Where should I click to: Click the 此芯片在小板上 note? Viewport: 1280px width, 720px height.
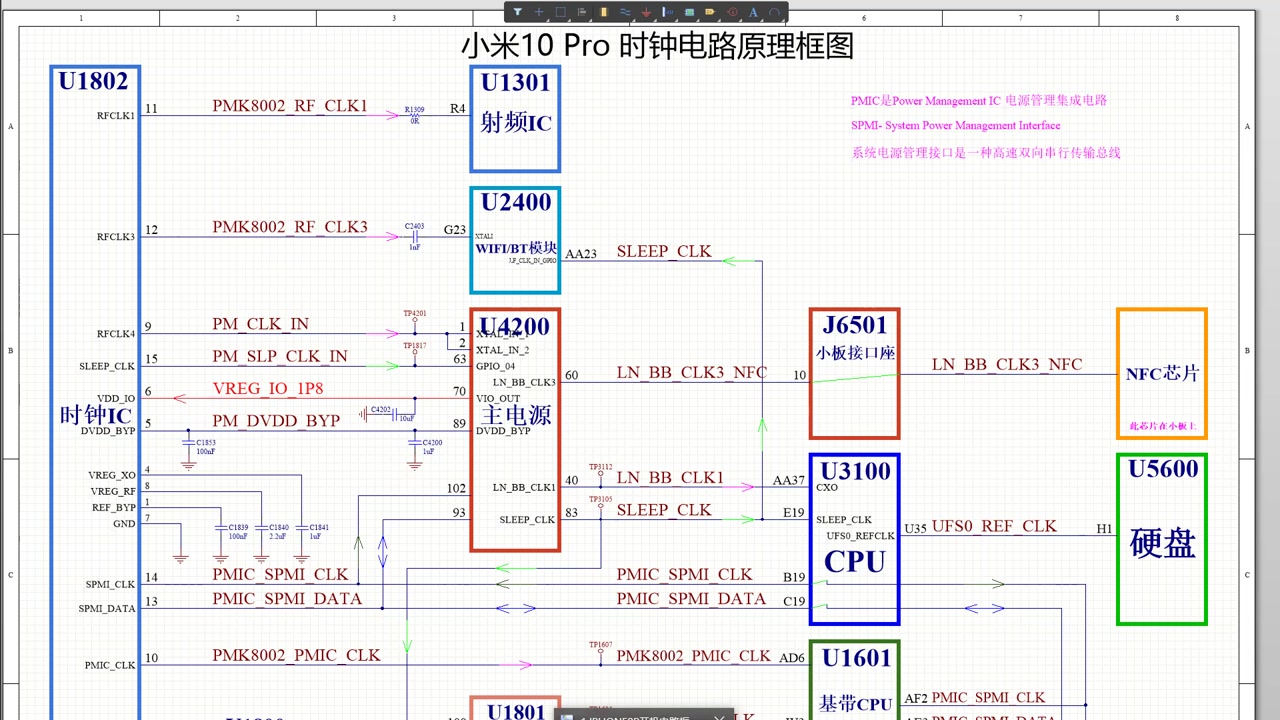1162,426
